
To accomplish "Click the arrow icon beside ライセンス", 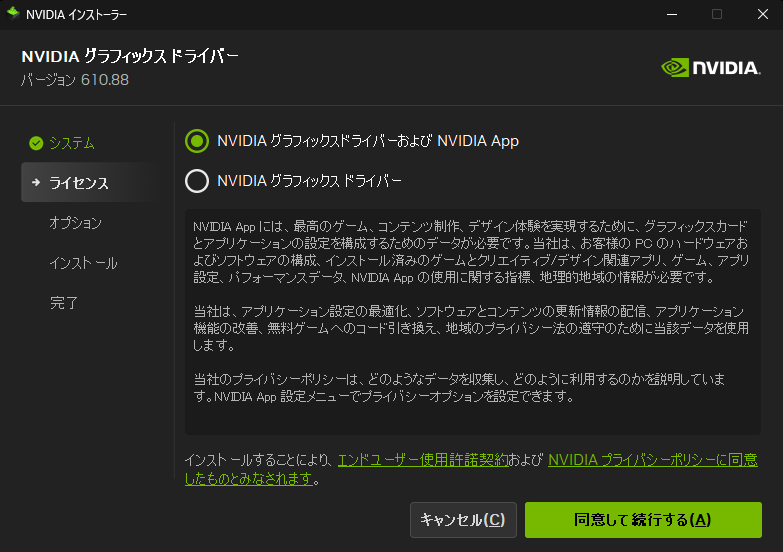I will tap(36, 183).
